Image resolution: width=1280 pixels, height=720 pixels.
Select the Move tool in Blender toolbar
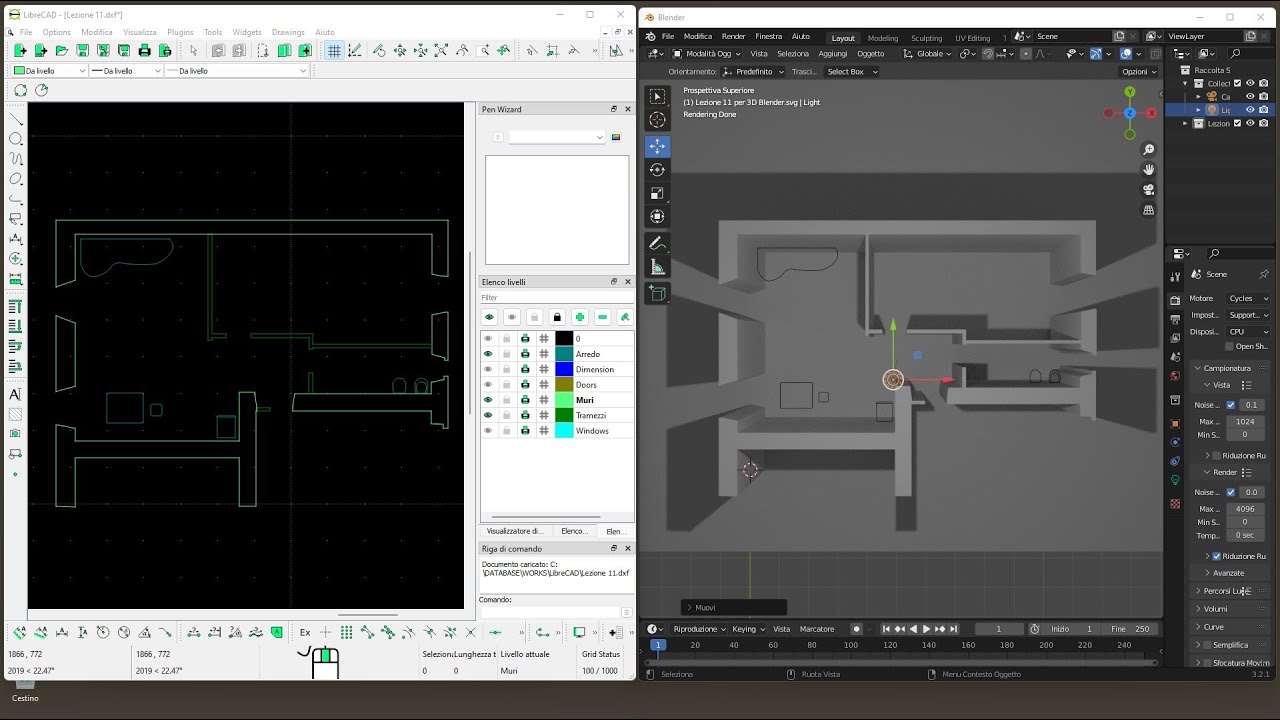tap(657, 146)
